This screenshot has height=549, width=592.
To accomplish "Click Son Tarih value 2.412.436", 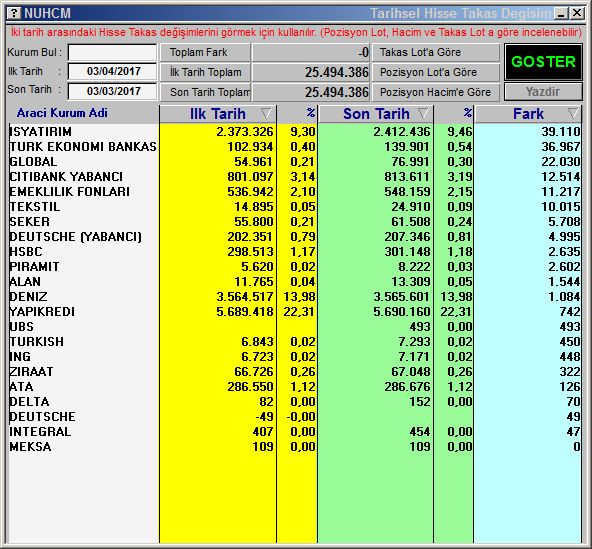I will (x=402, y=132).
